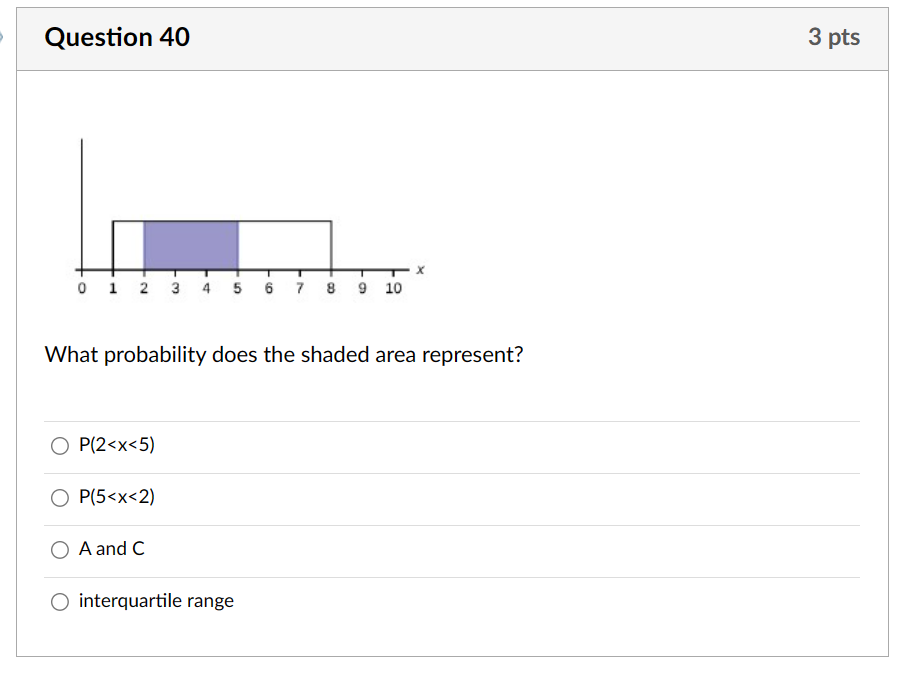Click the distribution graph image
This screenshot has width=902, height=690.
[240, 210]
